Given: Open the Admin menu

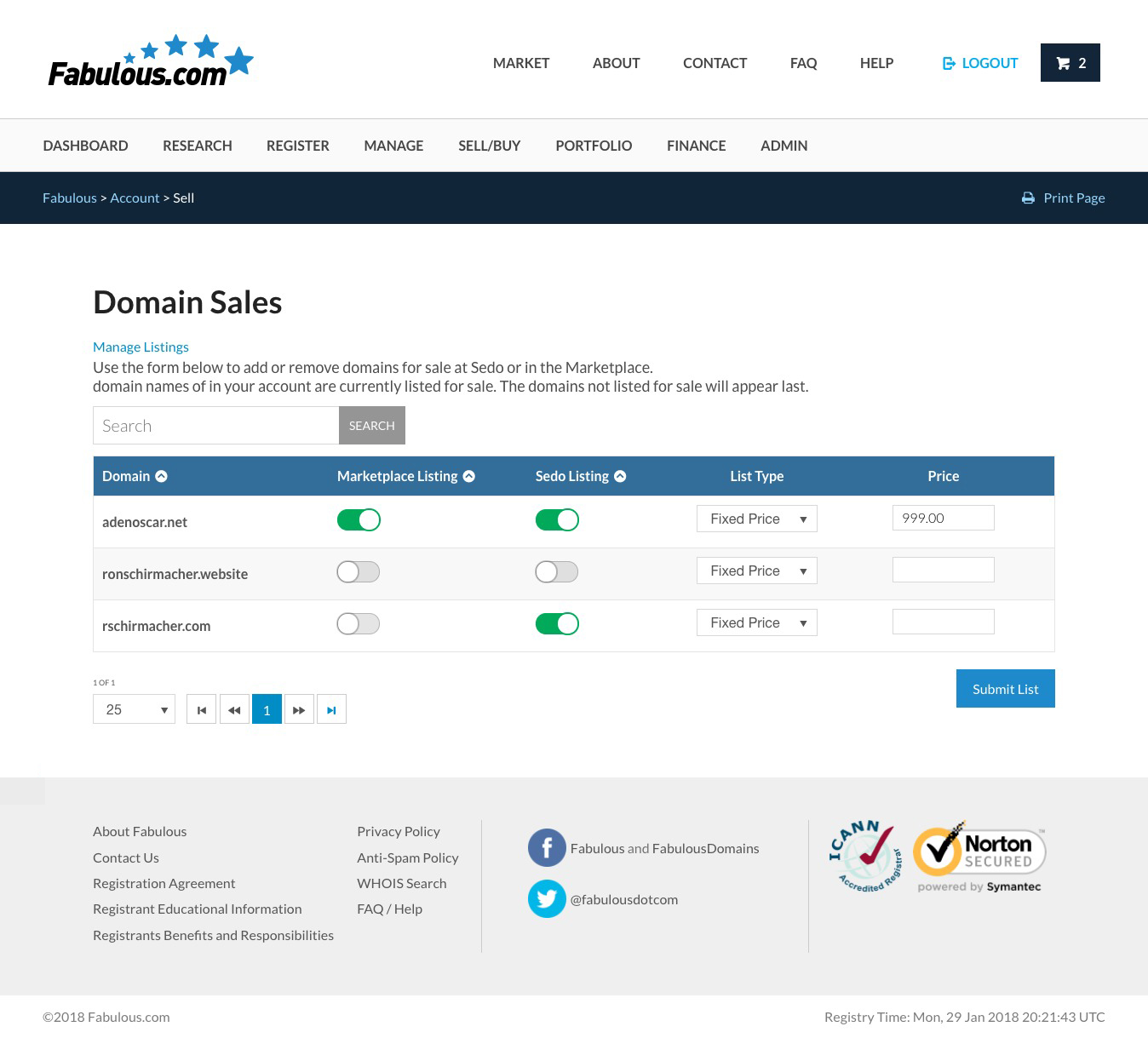Looking at the screenshot, I should coord(784,146).
